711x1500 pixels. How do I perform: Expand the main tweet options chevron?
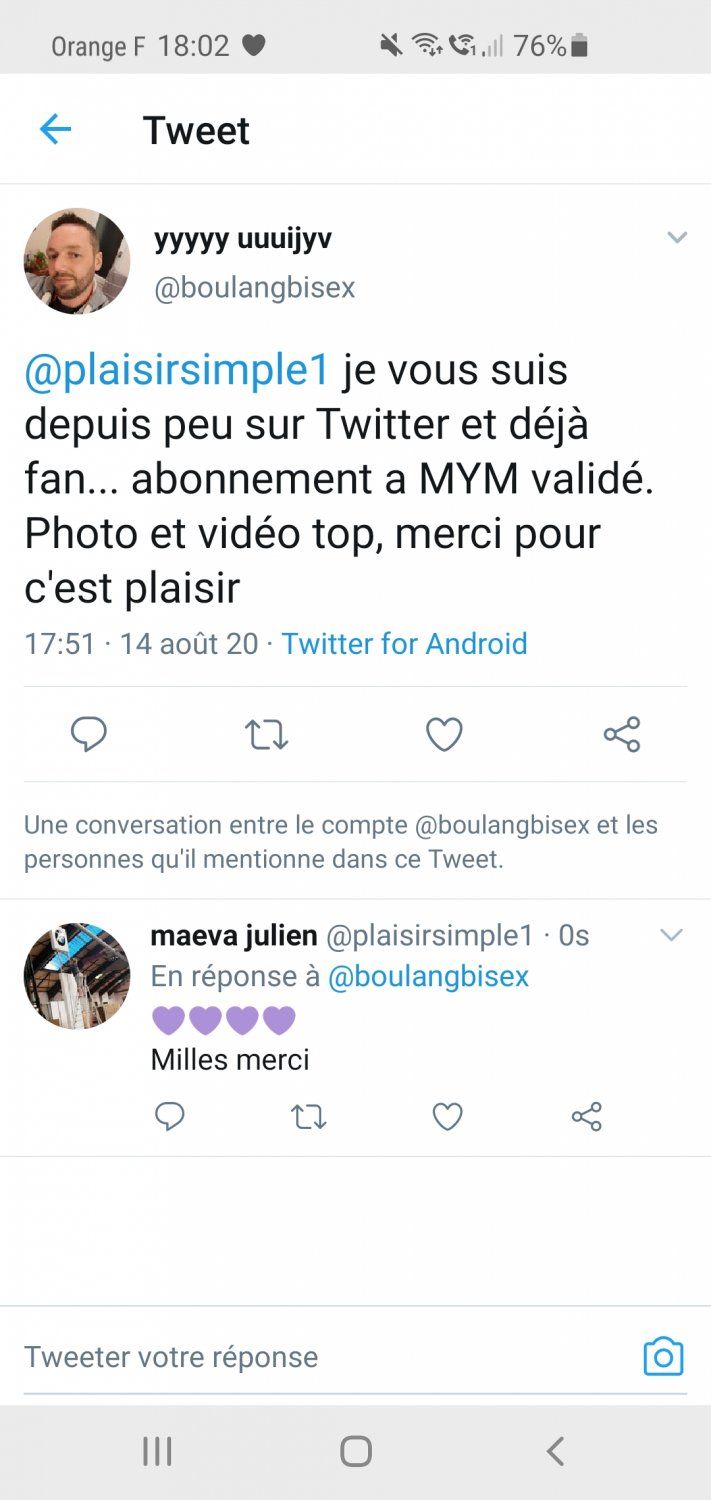click(677, 238)
